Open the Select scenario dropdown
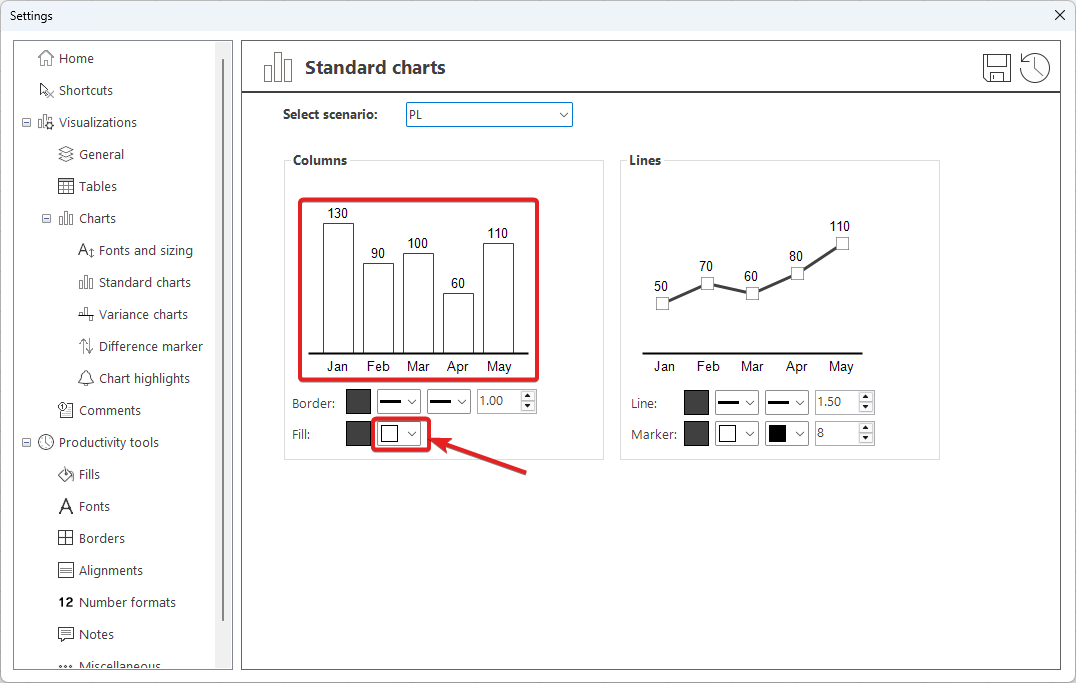This screenshot has height=683, width=1076. (489, 115)
